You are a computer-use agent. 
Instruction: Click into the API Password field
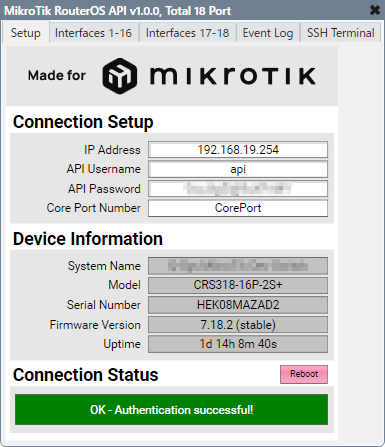tap(238, 189)
